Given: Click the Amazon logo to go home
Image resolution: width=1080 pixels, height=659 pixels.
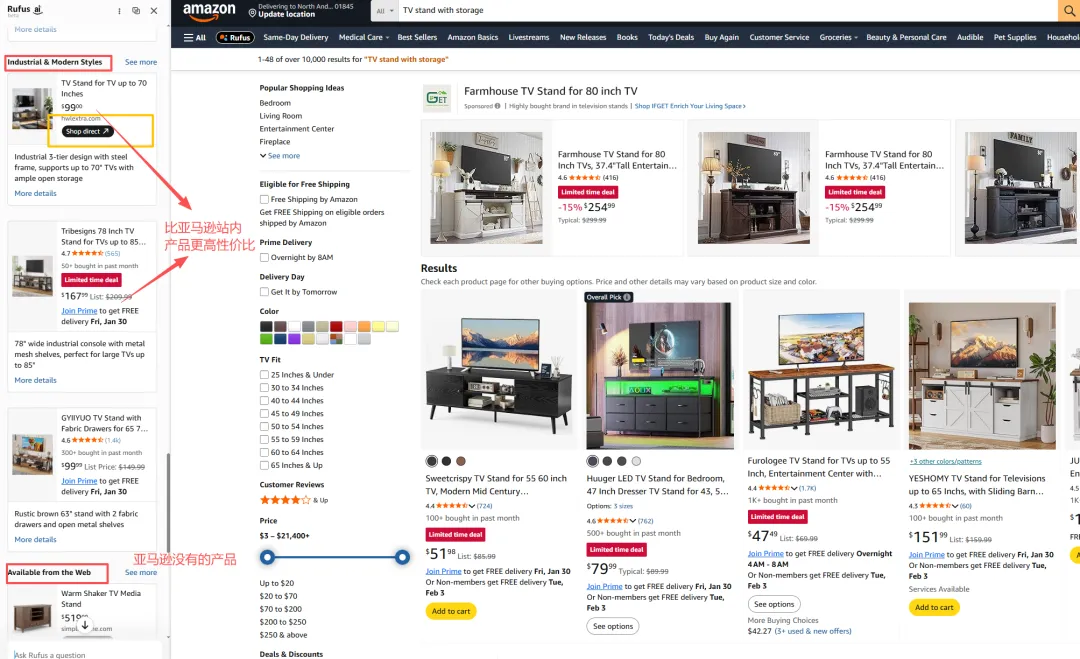Looking at the screenshot, I should point(209,11).
